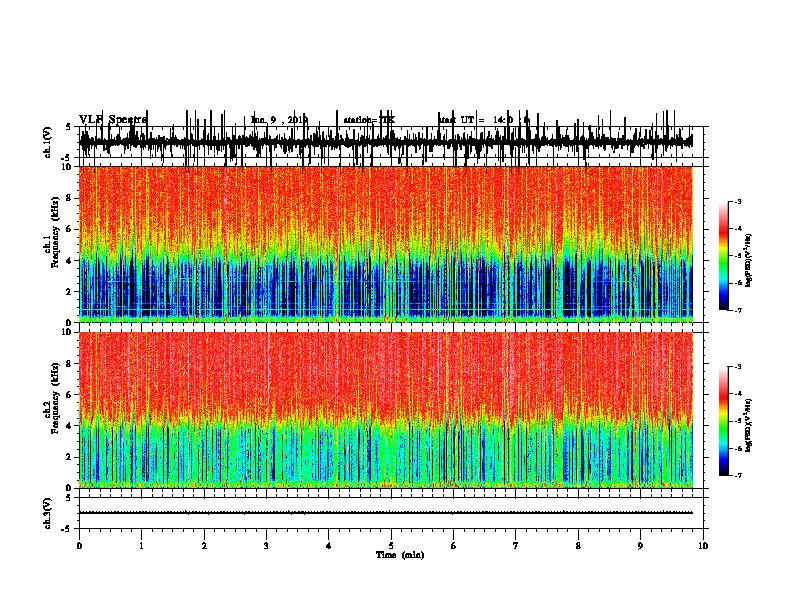Click the 4 kHz tick of ch.2 spectrogram

click(x=70, y=426)
